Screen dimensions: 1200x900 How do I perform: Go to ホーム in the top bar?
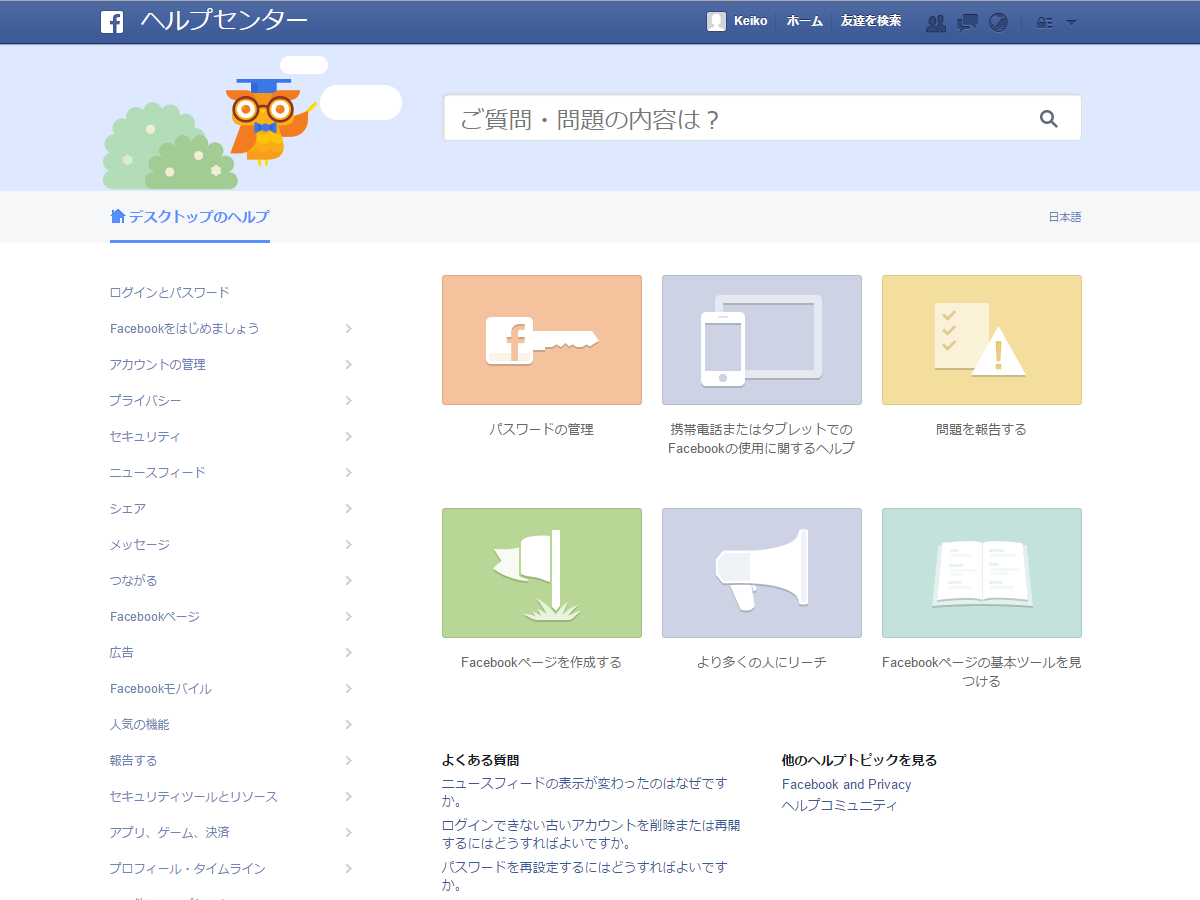(x=805, y=21)
